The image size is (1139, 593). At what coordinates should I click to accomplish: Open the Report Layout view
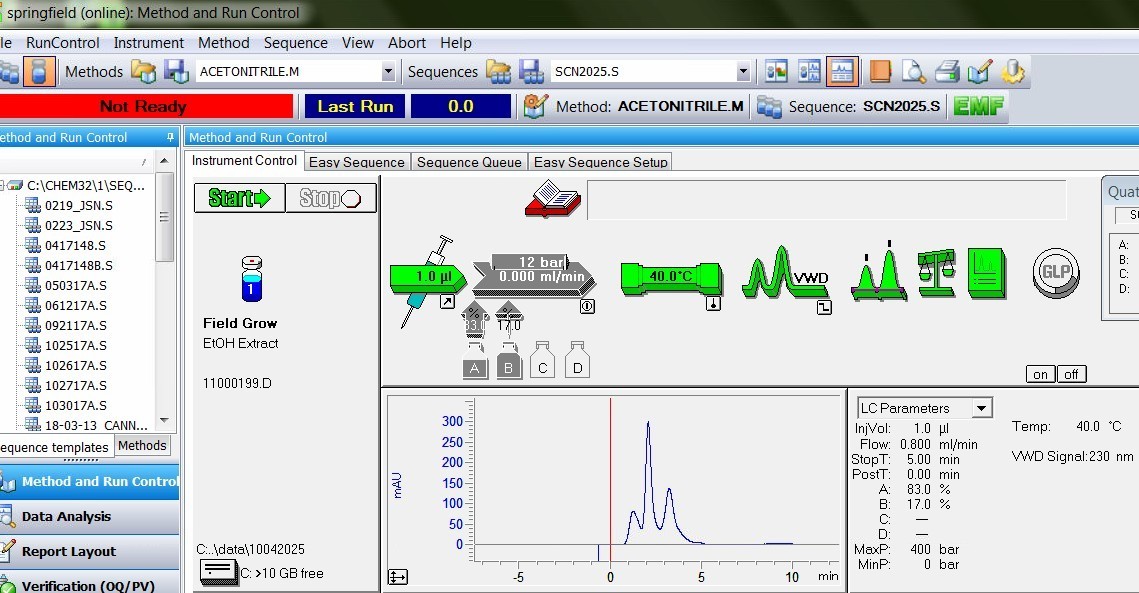(x=89, y=552)
